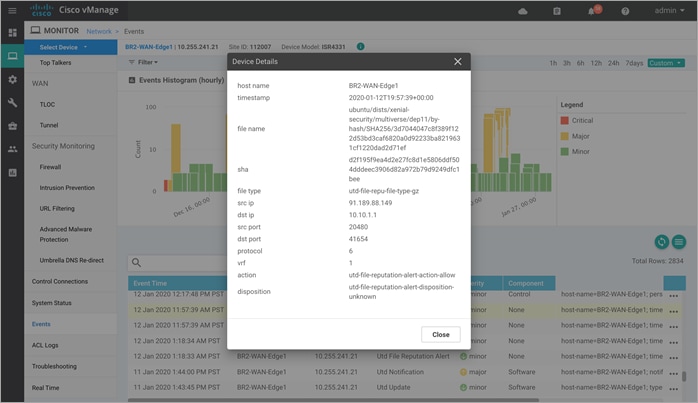
Task: Open the Tools wrench sidebar icon
Action: (x=12, y=103)
